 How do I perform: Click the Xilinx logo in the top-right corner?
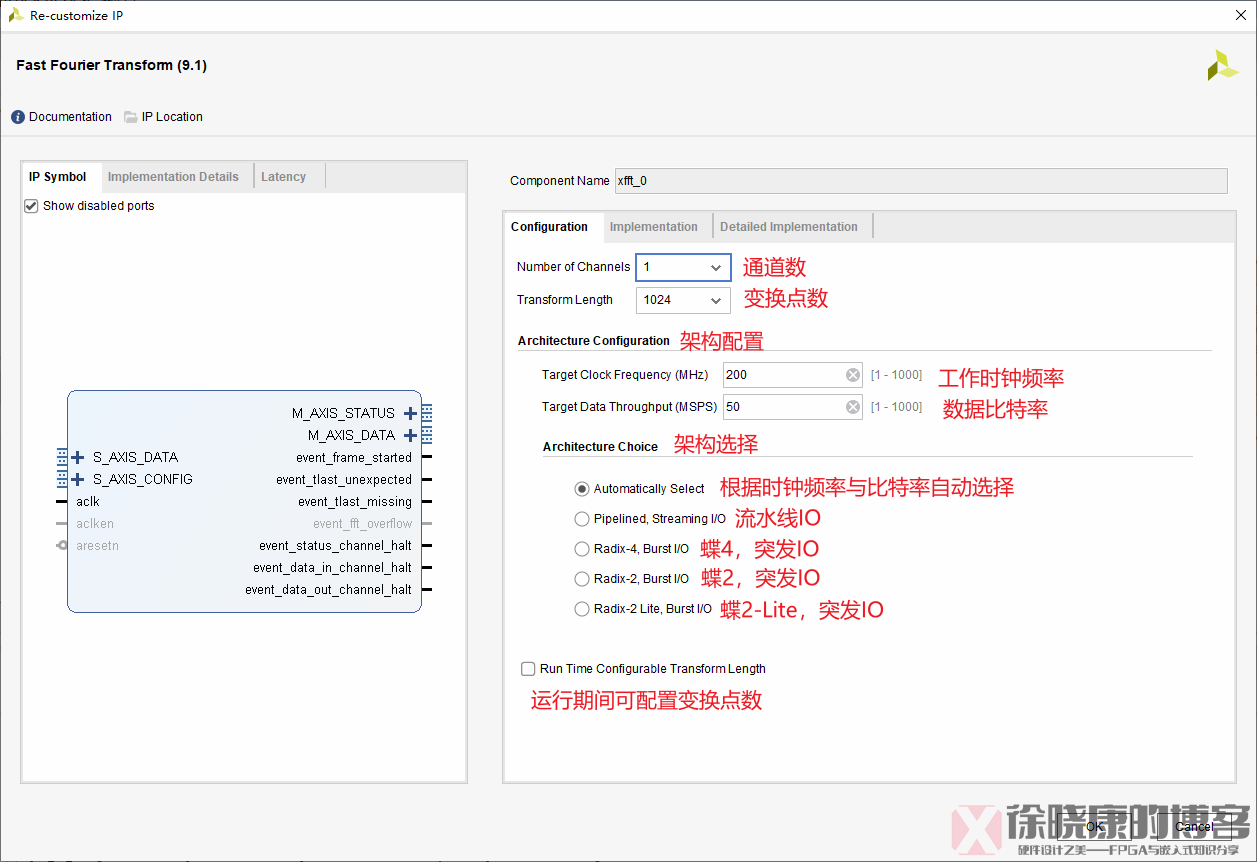tap(1221, 65)
